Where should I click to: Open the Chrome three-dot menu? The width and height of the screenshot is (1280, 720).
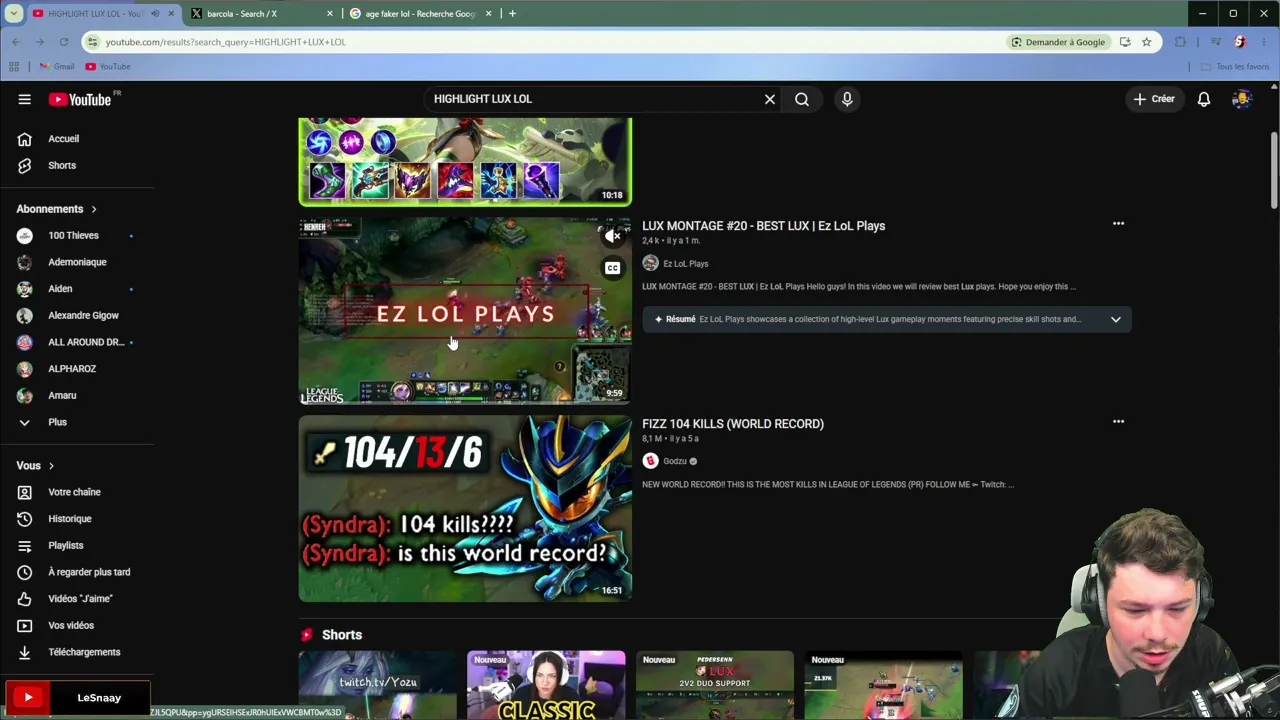click(x=1264, y=42)
